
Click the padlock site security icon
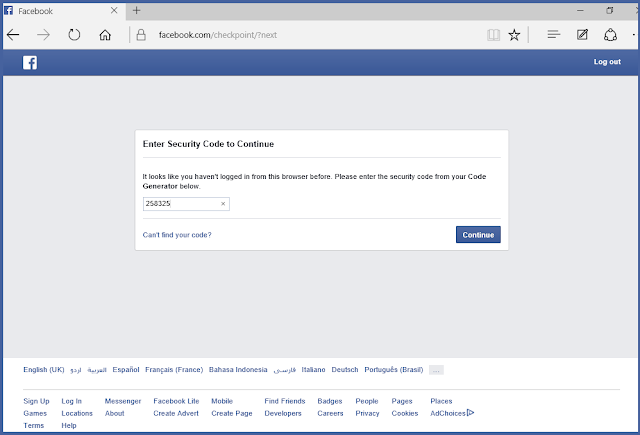141,35
